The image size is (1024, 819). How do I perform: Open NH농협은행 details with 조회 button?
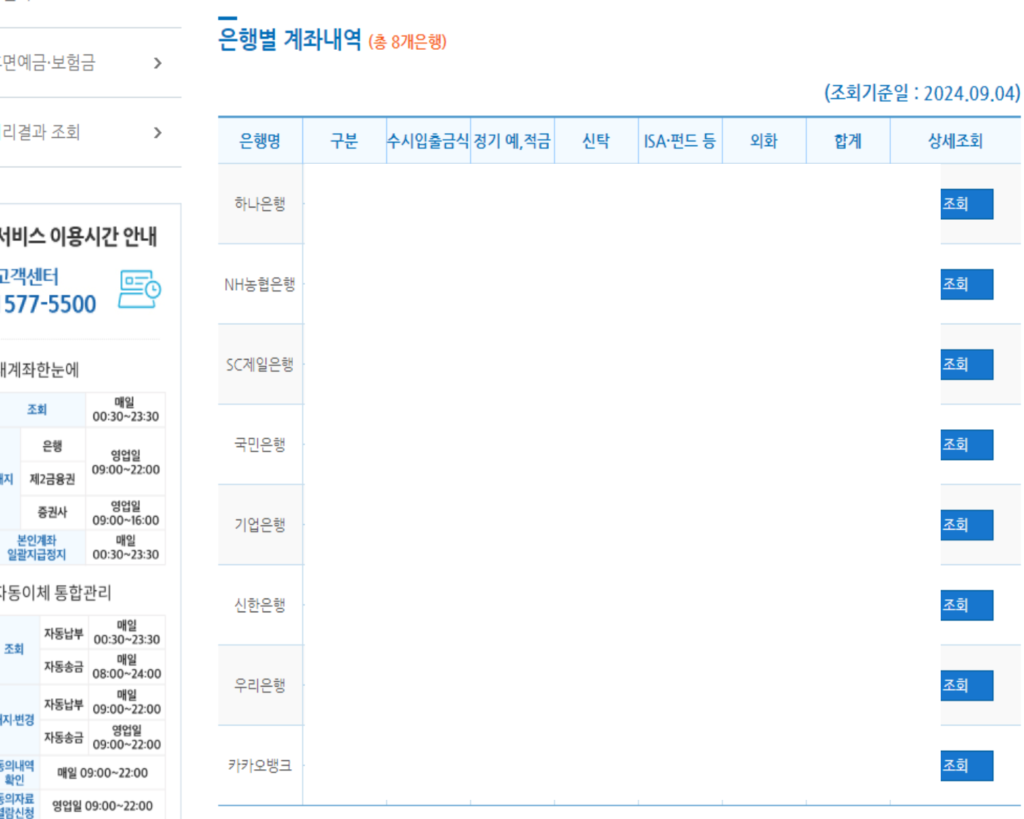pyautogui.click(x=964, y=284)
